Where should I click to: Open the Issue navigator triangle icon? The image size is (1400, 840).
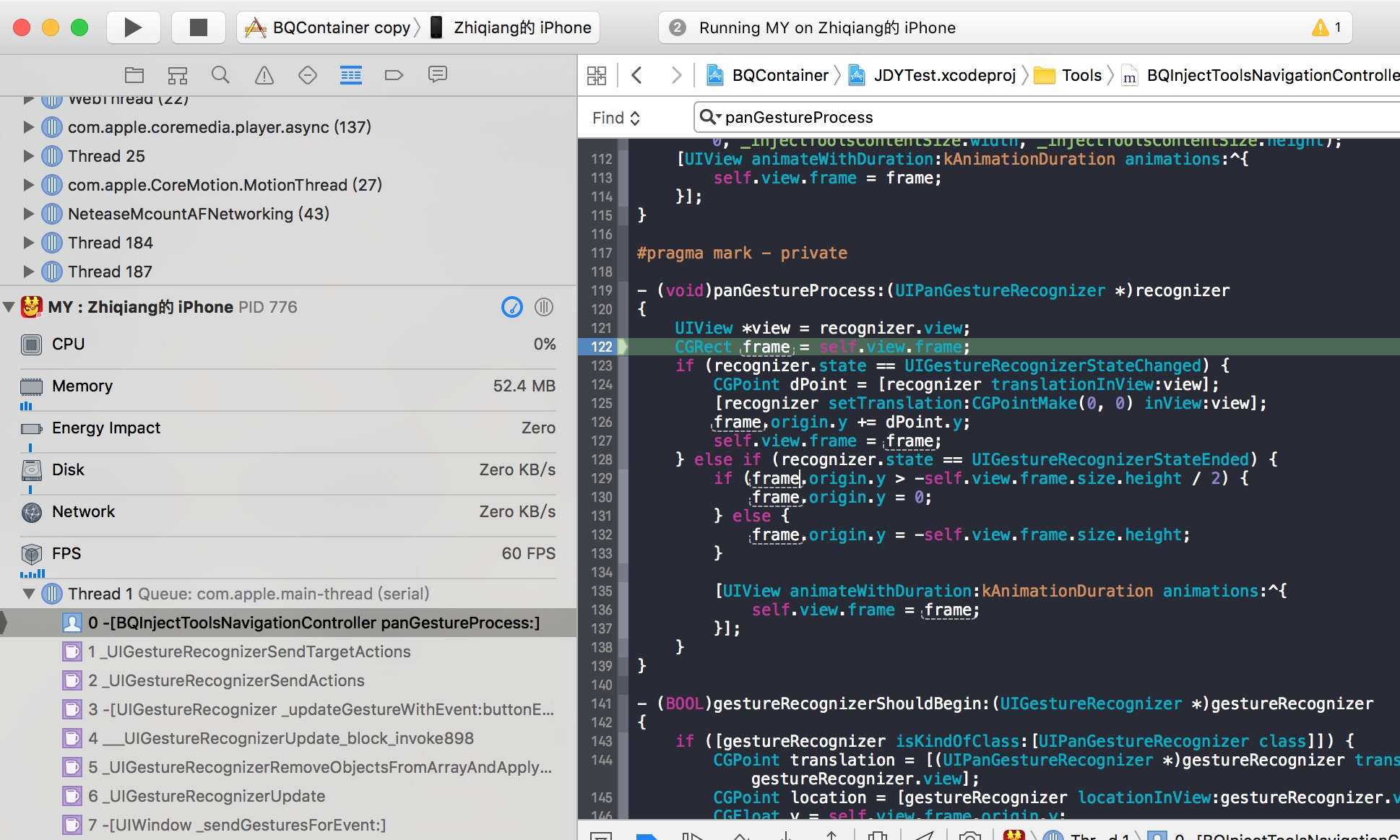pyautogui.click(x=264, y=74)
